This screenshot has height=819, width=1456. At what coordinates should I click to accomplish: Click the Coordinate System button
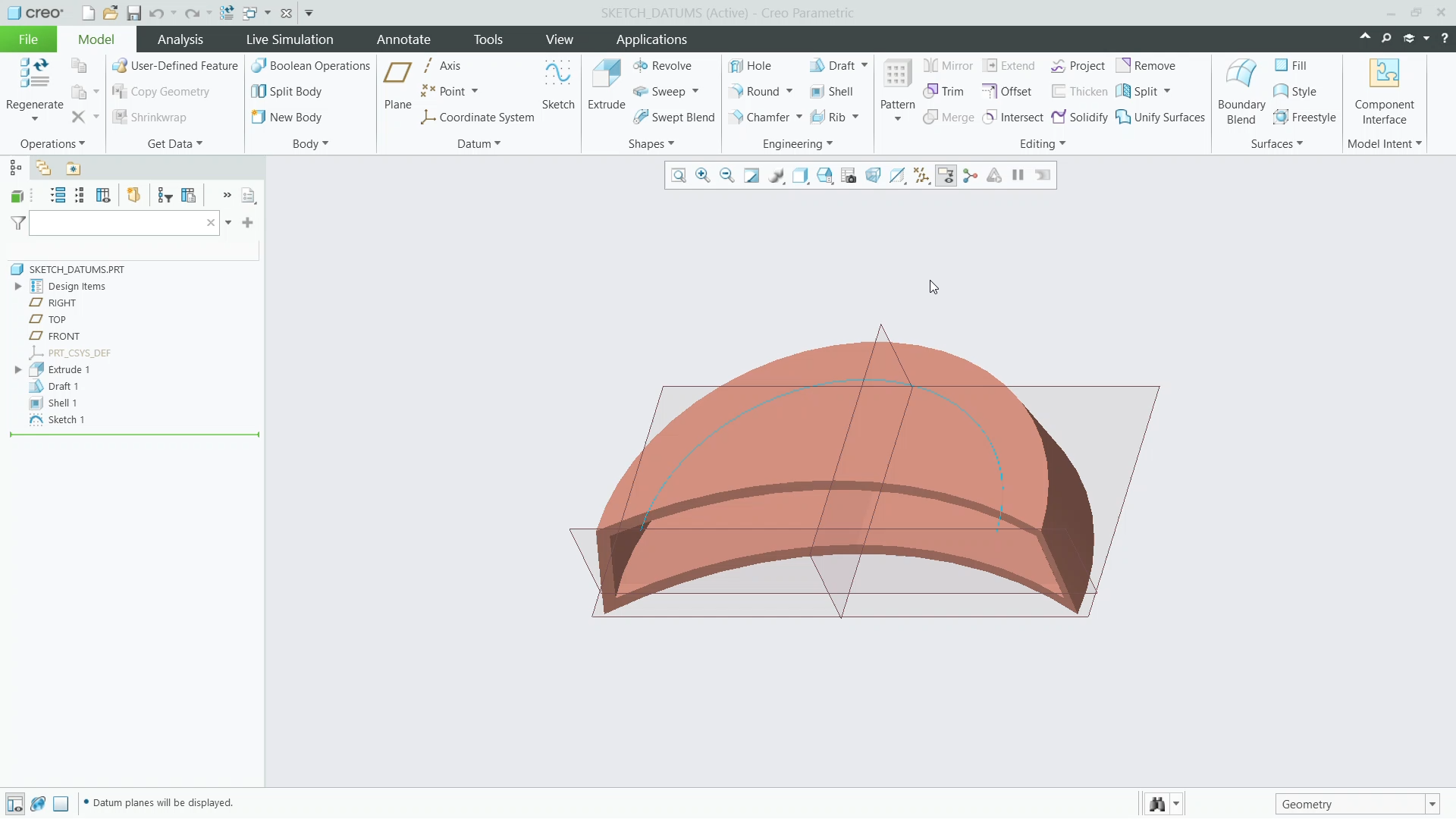pos(478,118)
